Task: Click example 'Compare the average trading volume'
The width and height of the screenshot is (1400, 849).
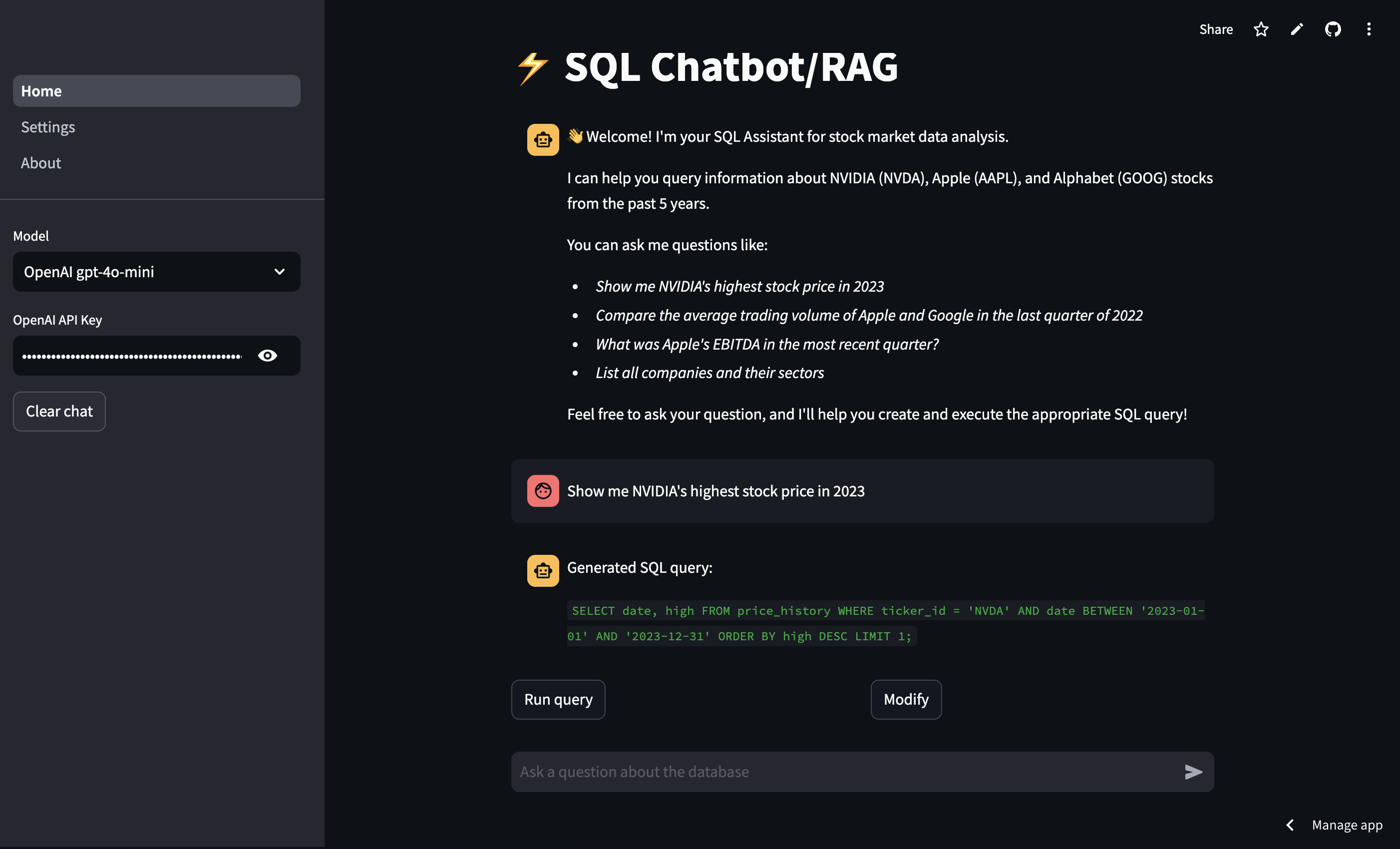Action: [869, 316]
